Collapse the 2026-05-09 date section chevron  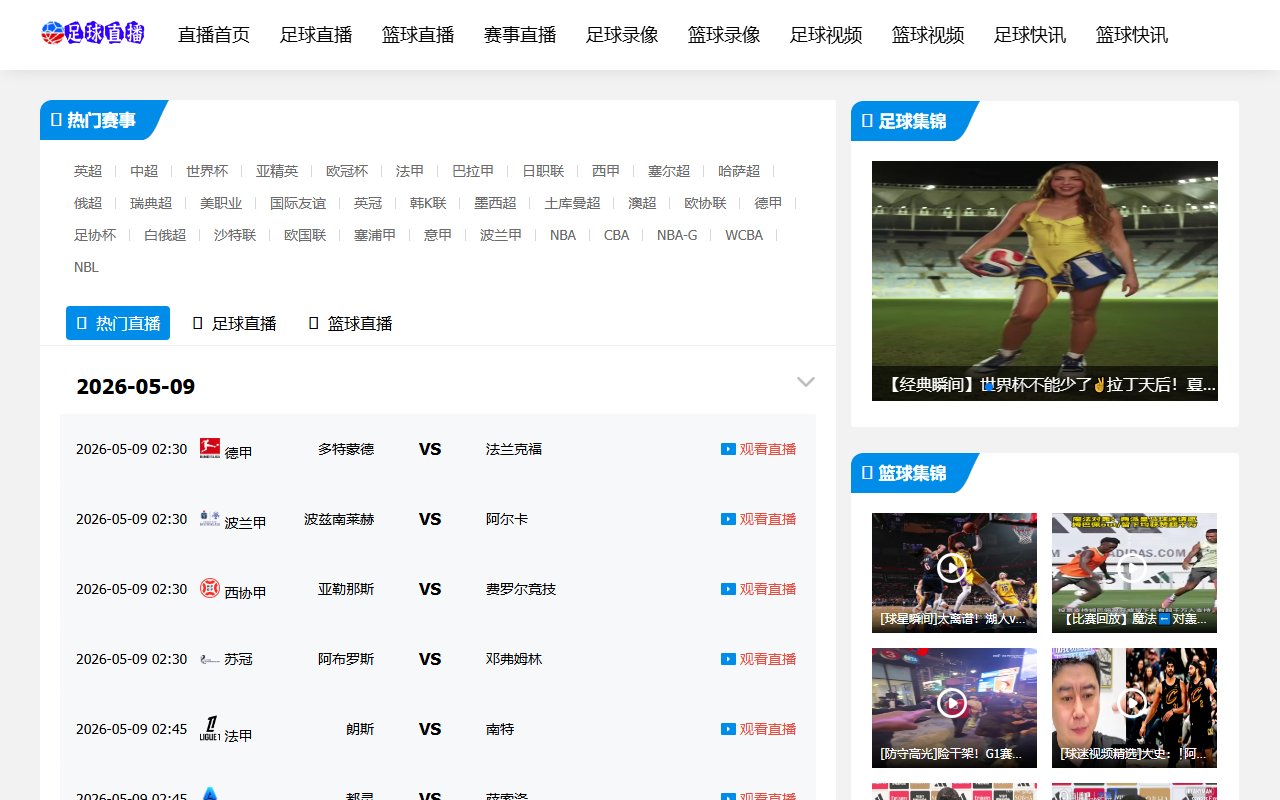pyautogui.click(x=806, y=382)
